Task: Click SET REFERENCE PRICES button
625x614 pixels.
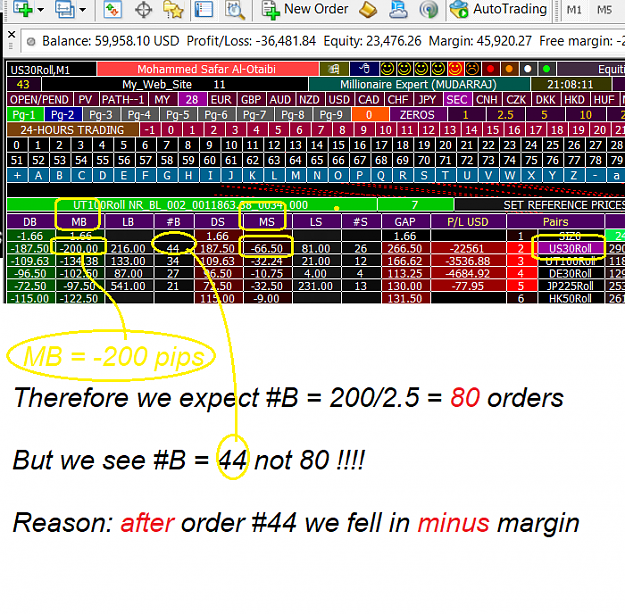Action: coord(542,205)
